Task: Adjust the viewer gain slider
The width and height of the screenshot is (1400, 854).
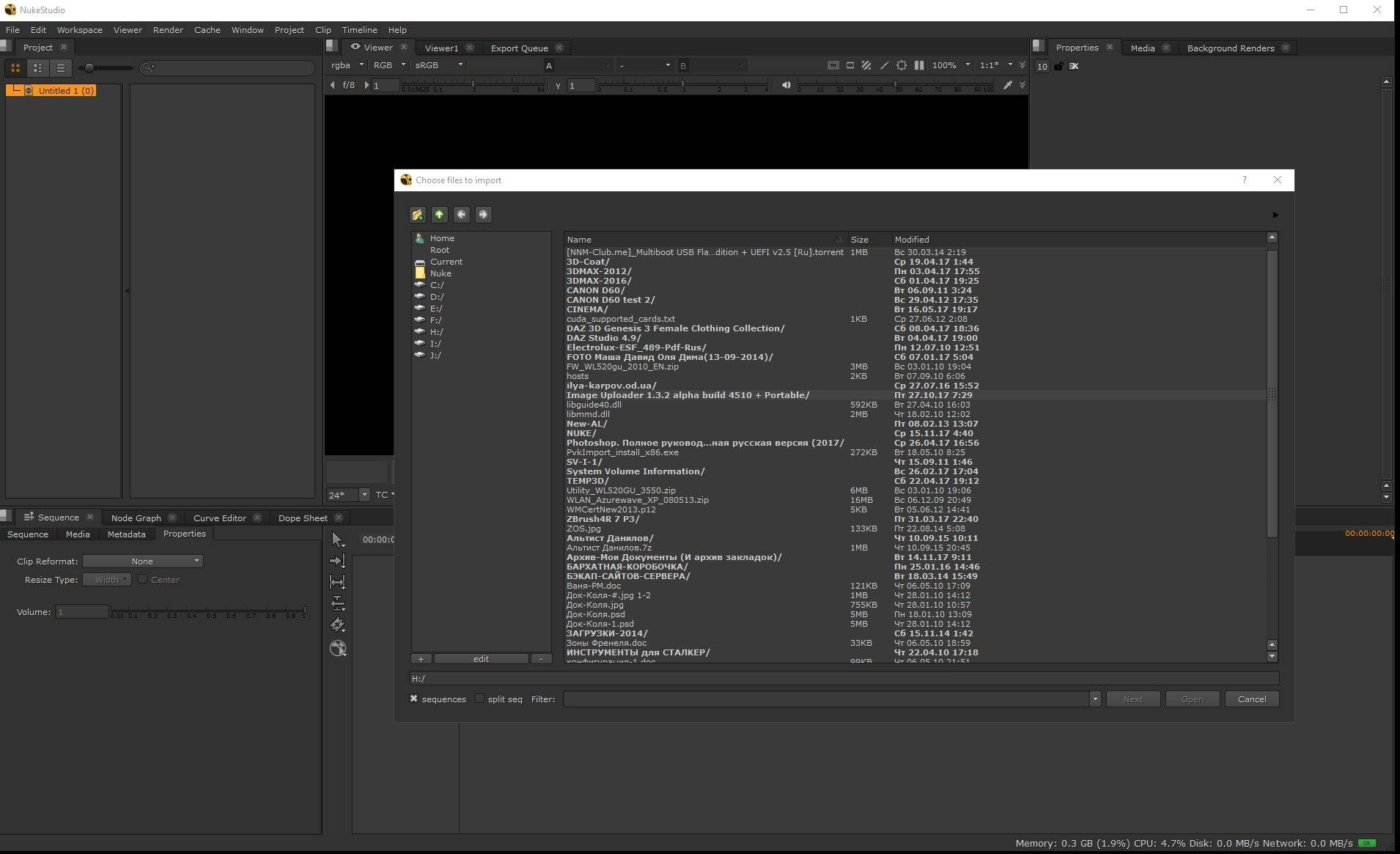Action: tap(474, 86)
